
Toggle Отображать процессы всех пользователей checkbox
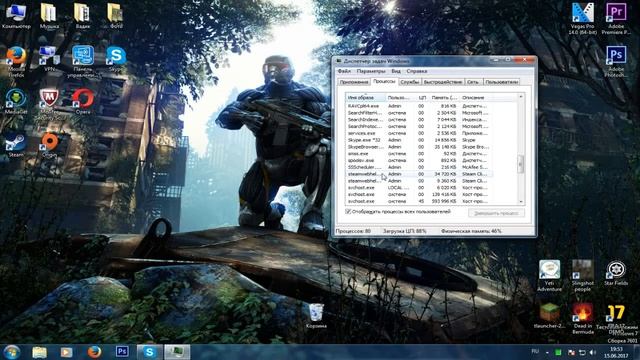(348, 211)
